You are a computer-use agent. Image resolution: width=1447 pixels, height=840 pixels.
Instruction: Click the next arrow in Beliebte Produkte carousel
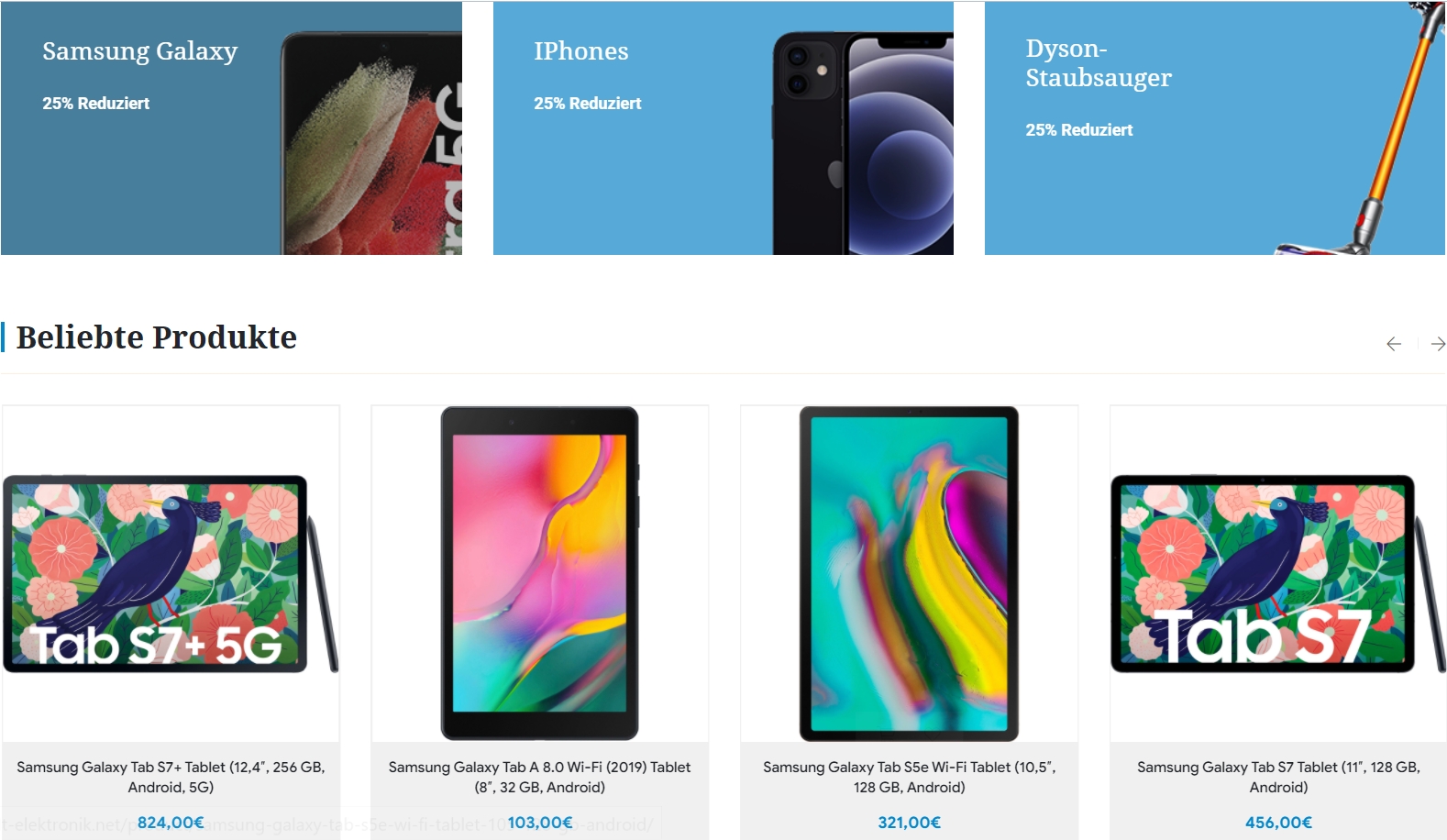pos(1438,344)
